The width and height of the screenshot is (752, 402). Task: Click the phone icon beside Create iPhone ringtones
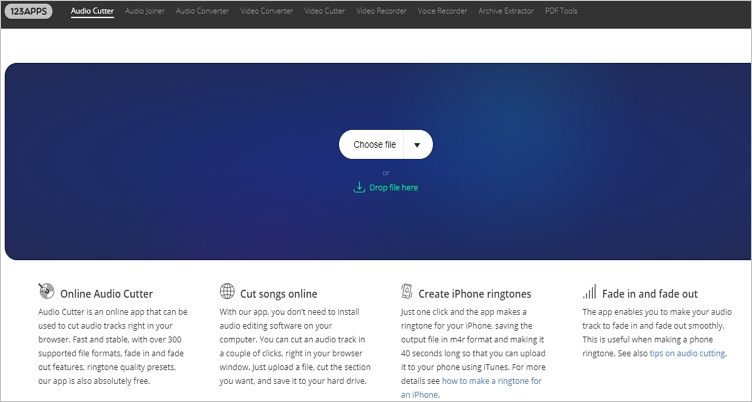407,291
